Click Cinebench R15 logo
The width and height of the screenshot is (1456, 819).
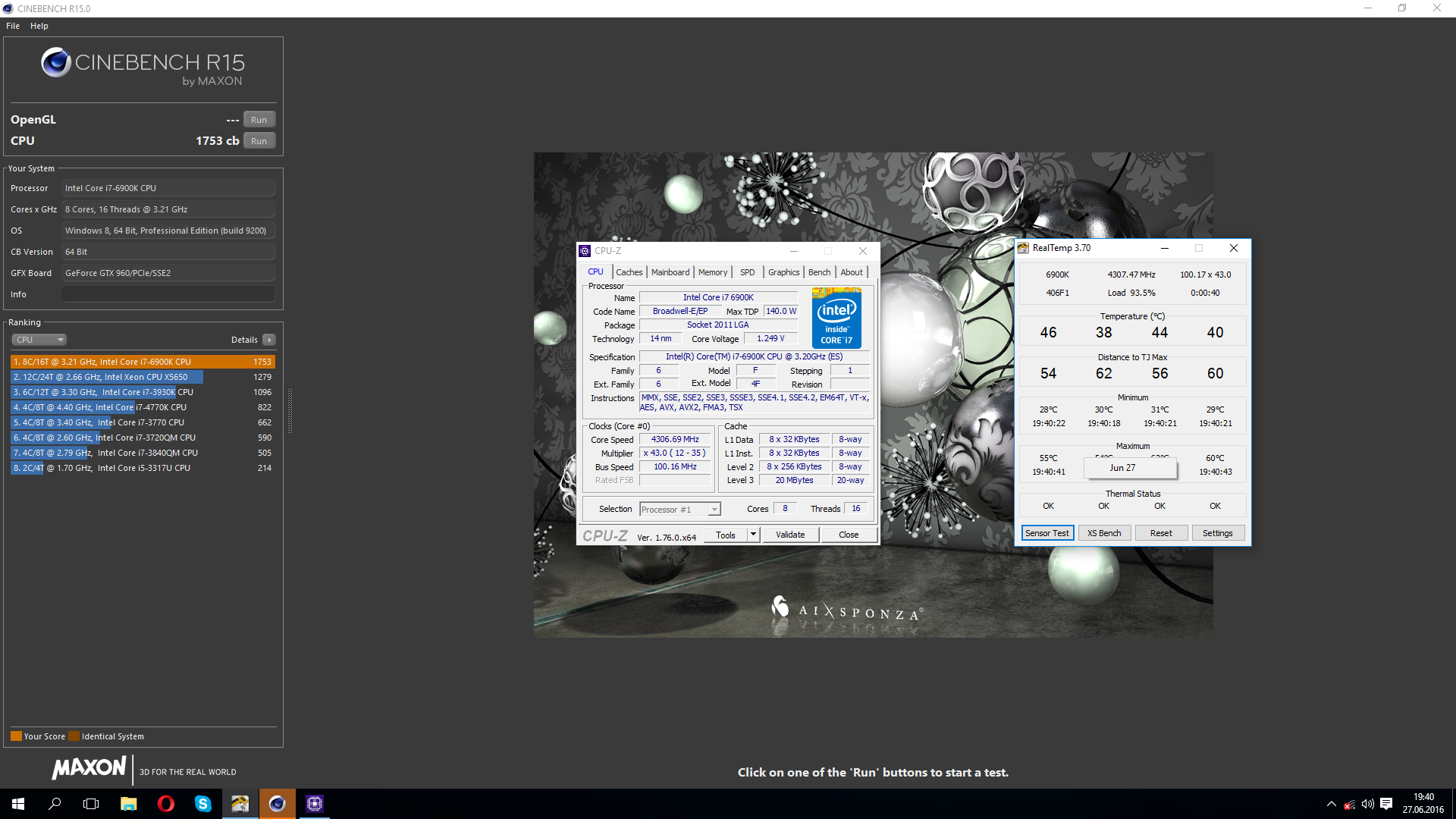(x=143, y=67)
